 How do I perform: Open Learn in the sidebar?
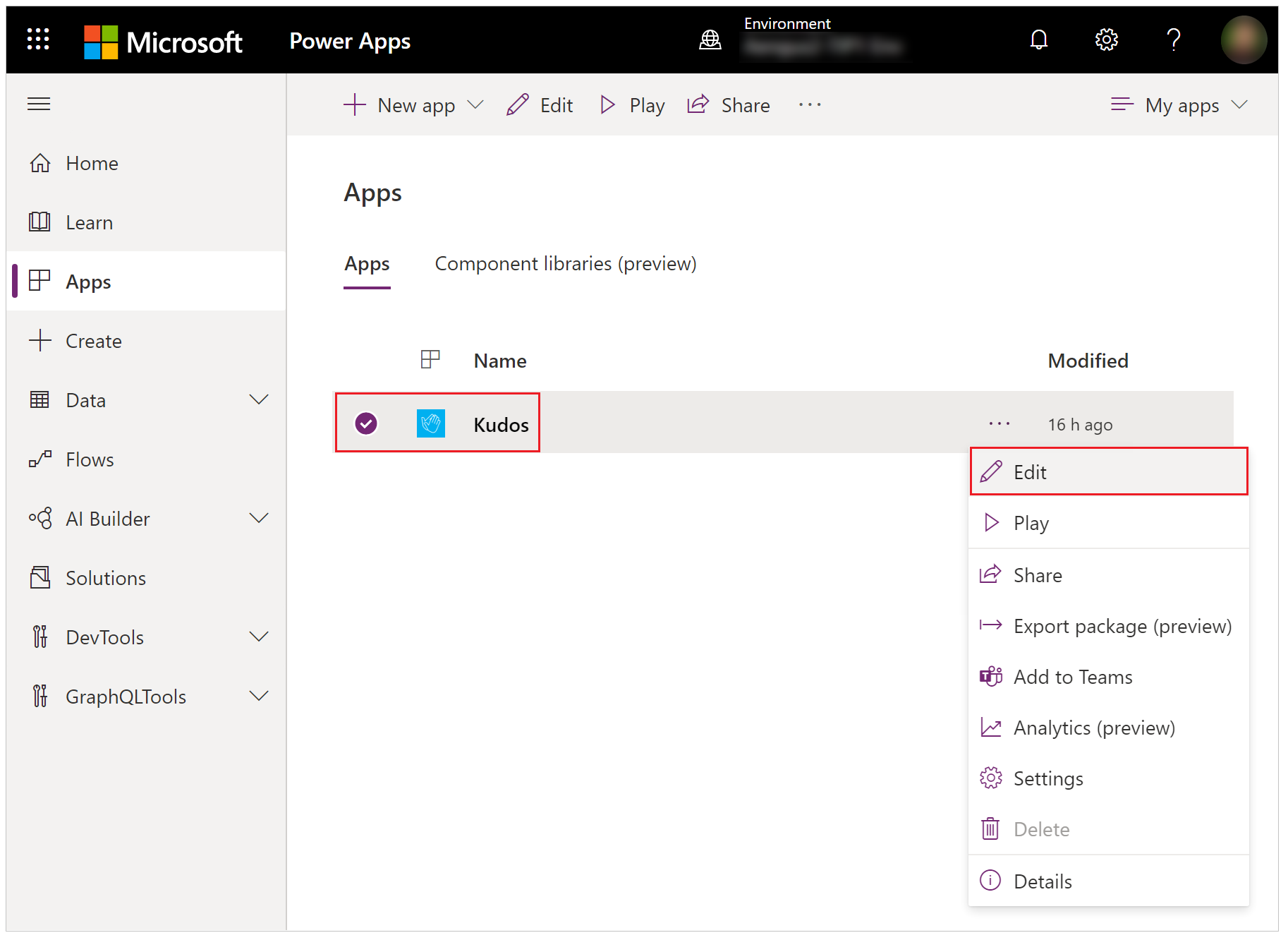146,222
